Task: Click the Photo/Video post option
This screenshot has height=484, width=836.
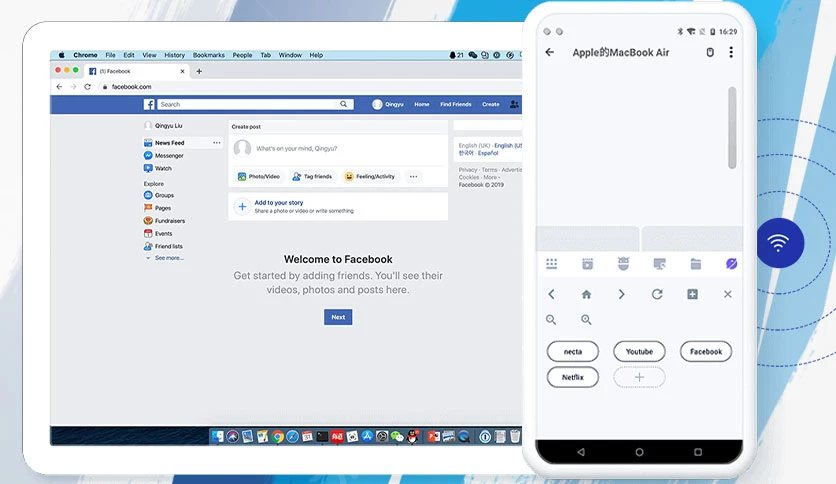Action: coord(259,176)
